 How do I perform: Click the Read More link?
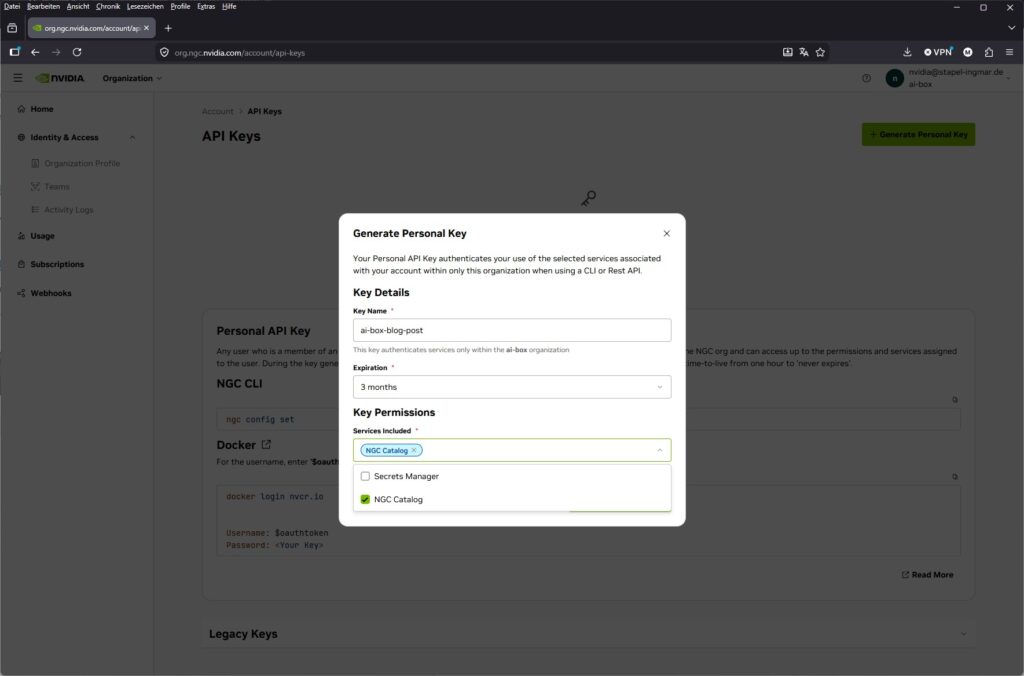(927, 575)
